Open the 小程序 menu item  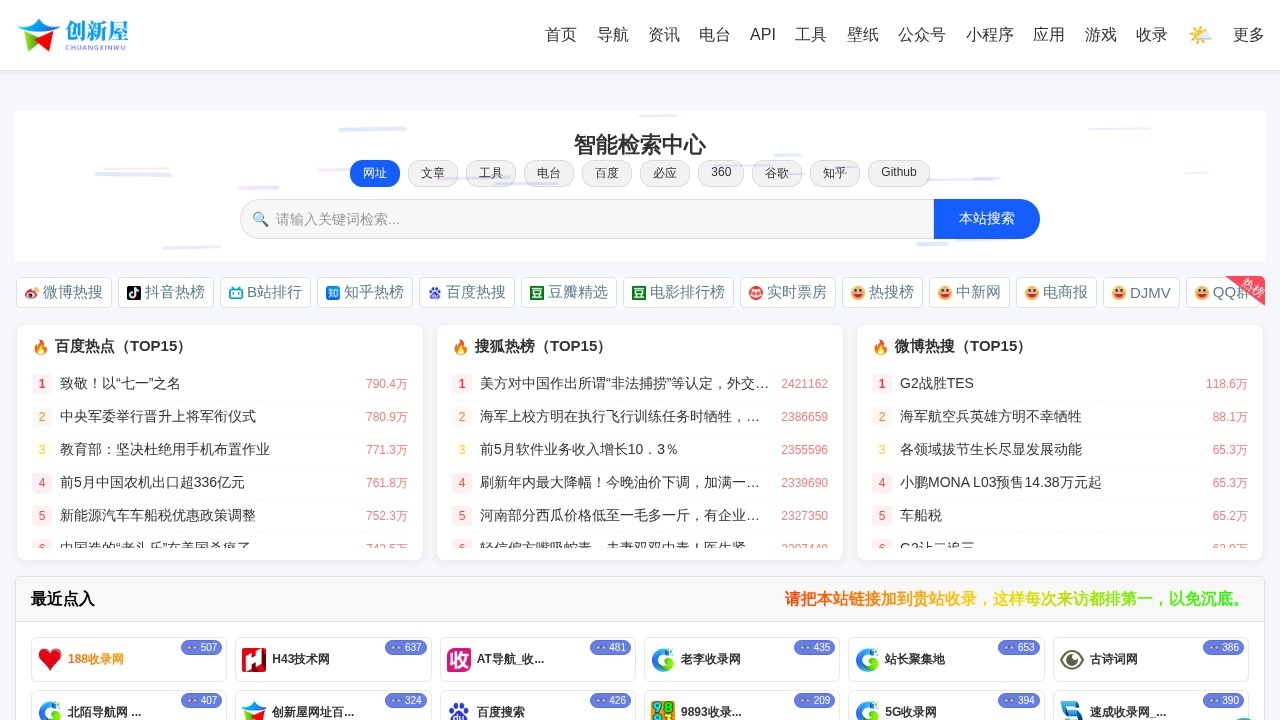coord(990,35)
